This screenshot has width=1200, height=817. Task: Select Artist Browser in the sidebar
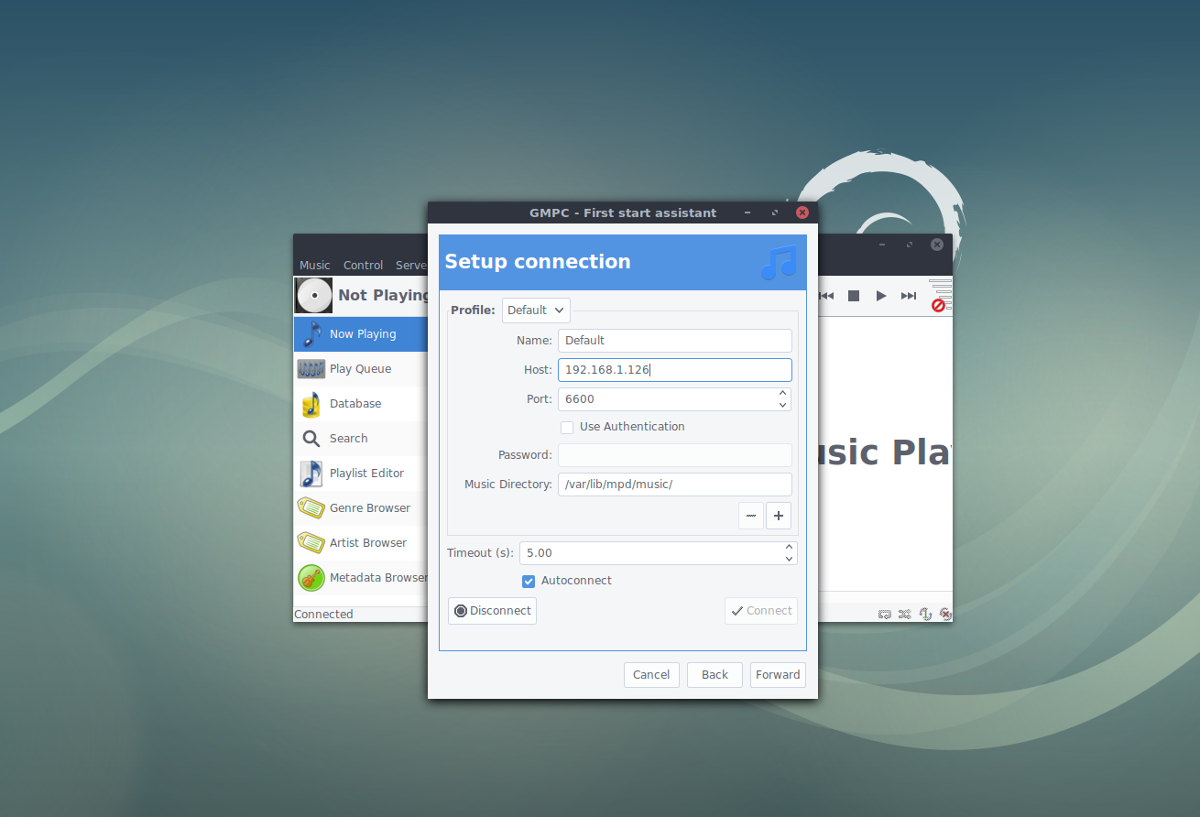tap(361, 543)
